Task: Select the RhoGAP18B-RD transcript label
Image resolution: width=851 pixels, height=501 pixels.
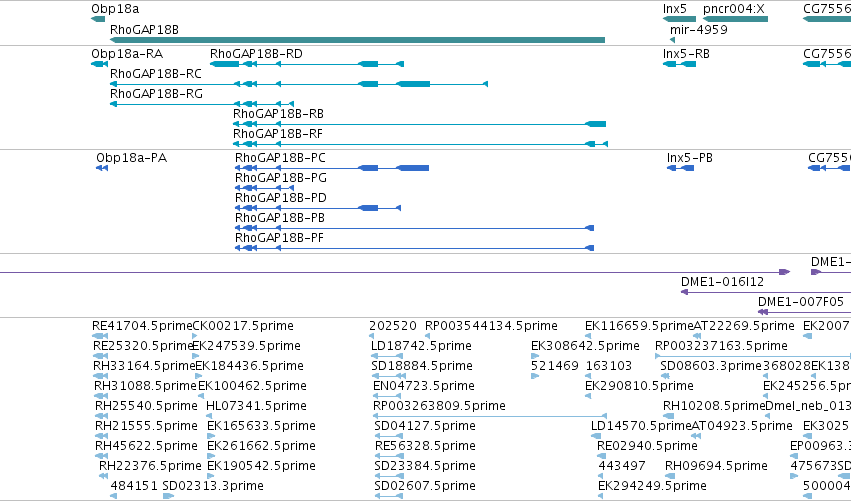Action: coord(256,54)
